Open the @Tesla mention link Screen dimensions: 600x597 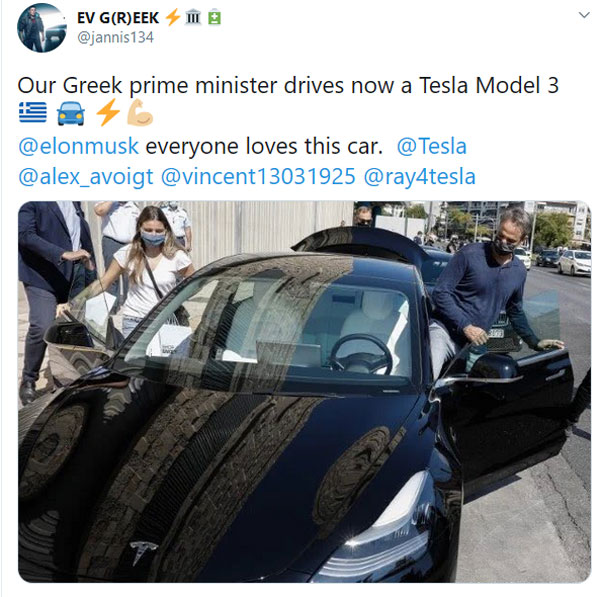[x=432, y=146]
